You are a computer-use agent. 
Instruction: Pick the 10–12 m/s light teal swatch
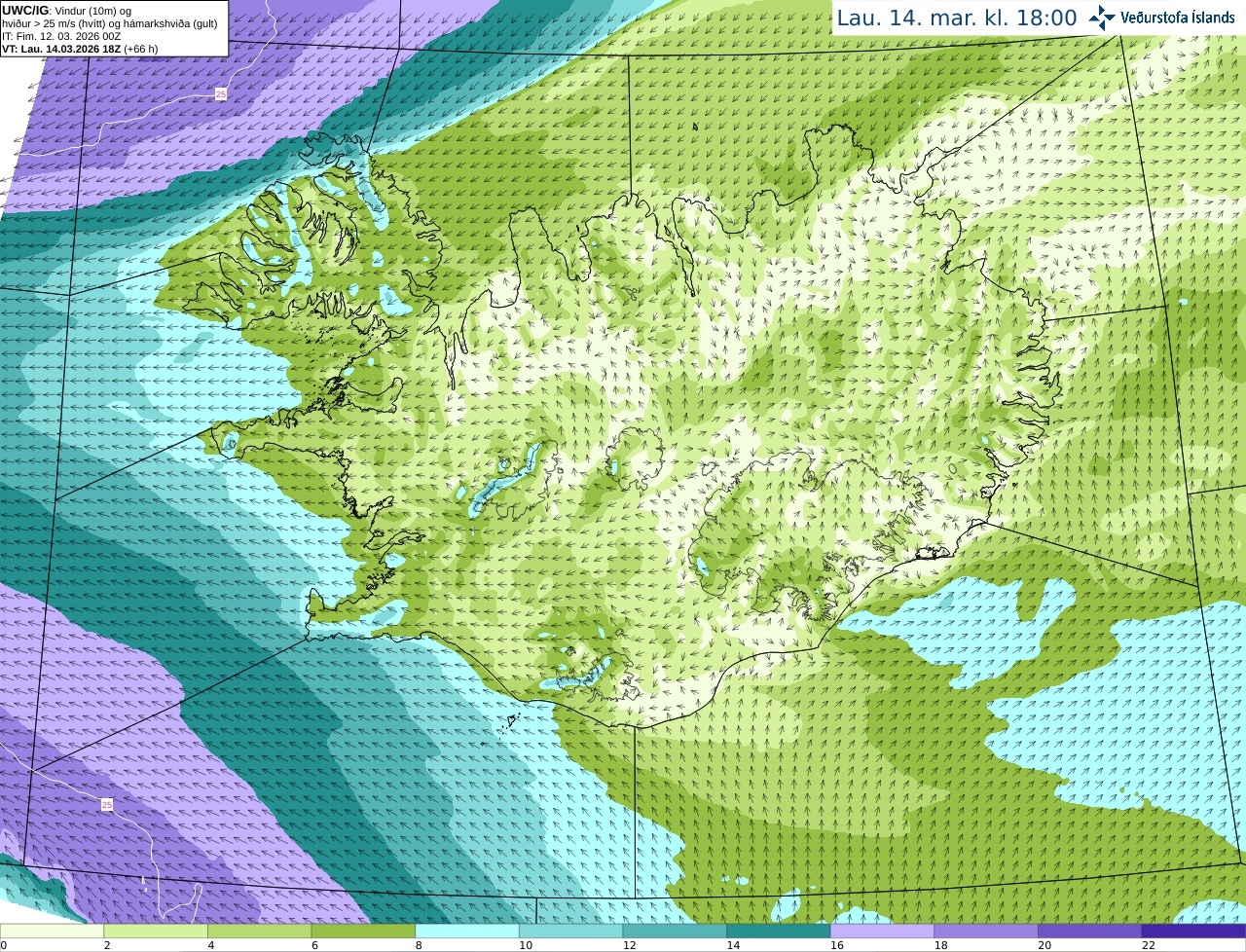tap(571, 931)
